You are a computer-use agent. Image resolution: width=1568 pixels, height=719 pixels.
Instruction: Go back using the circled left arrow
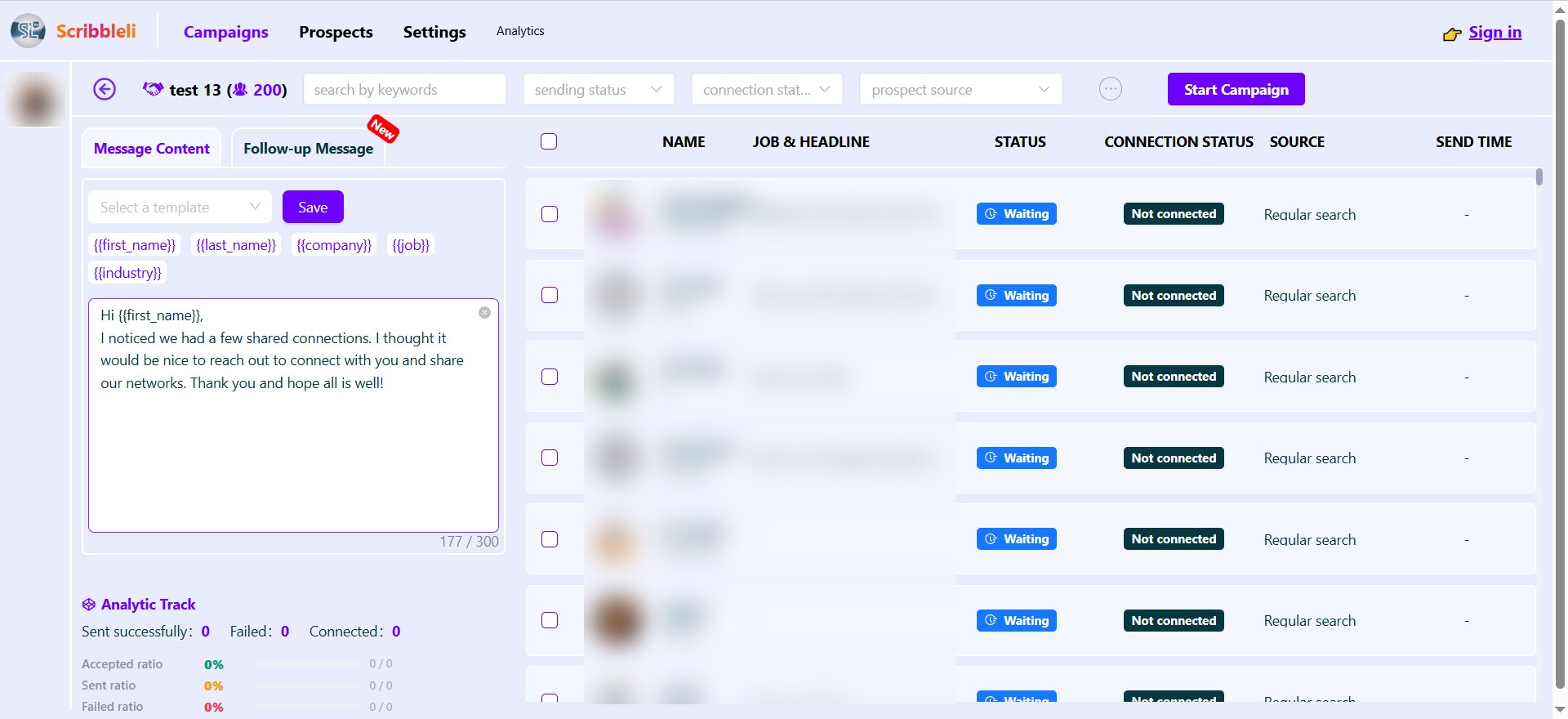point(105,89)
